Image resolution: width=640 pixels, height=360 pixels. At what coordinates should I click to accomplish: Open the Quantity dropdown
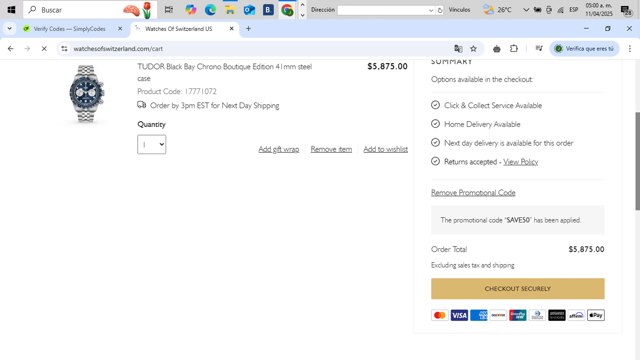[x=151, y=144]
